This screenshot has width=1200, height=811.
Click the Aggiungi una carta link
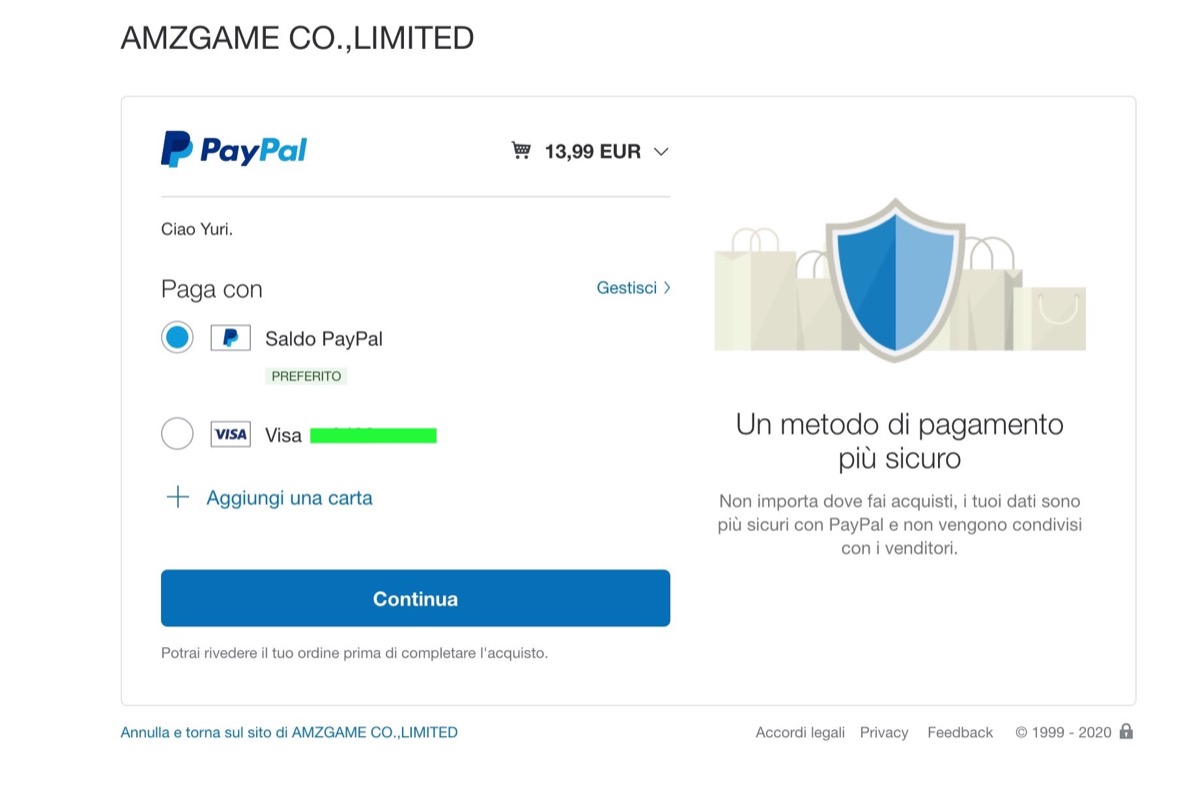click(x=289, y=498)
